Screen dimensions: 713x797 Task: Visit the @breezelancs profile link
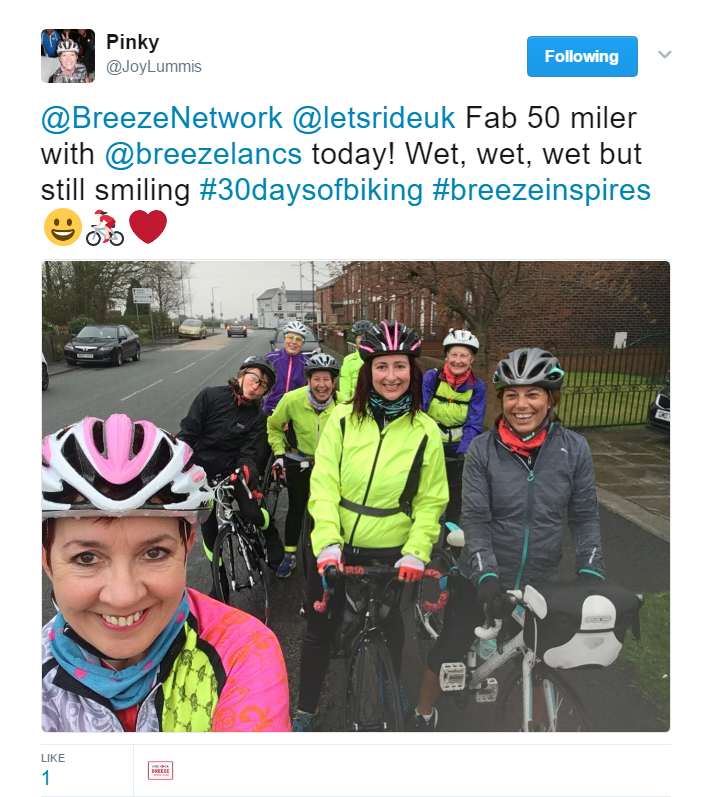pyautogui.click(x=203, y=154)
